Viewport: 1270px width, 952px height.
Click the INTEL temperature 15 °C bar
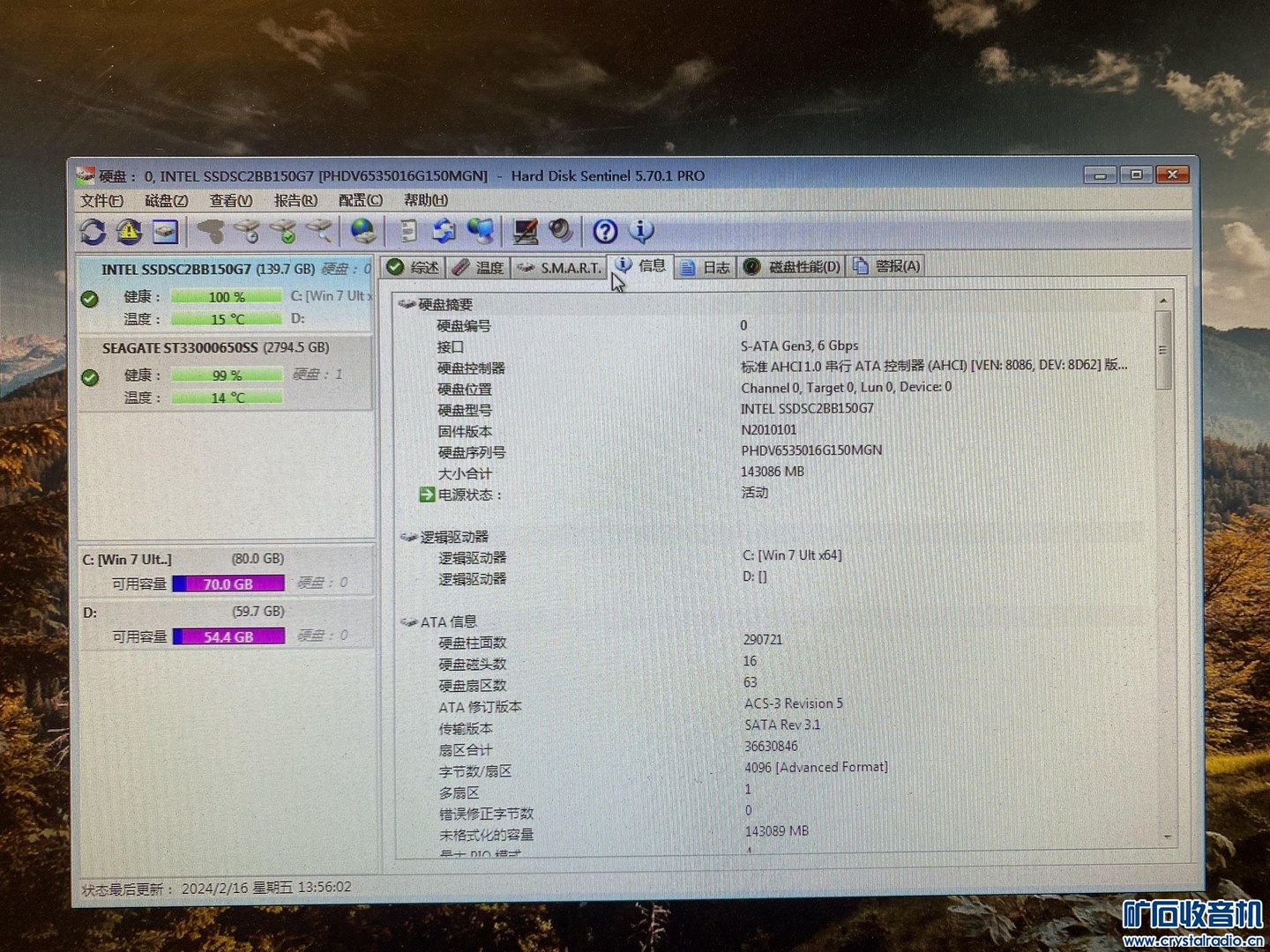coord(227,319)
